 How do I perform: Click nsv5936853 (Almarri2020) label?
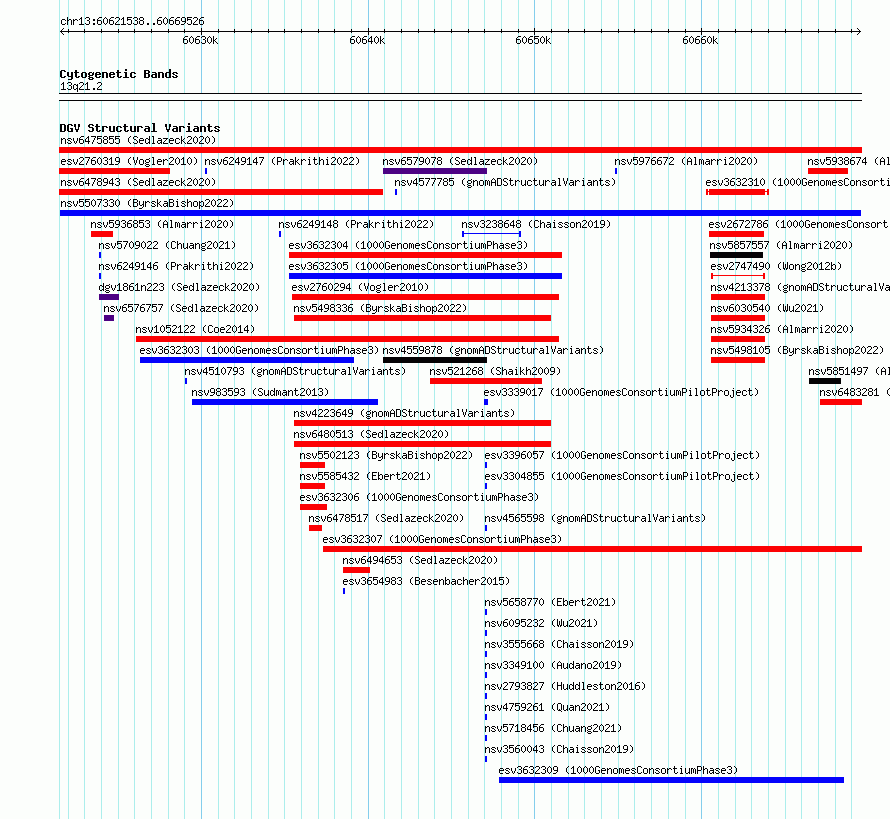pyautogui.click(x=162, y=224)
